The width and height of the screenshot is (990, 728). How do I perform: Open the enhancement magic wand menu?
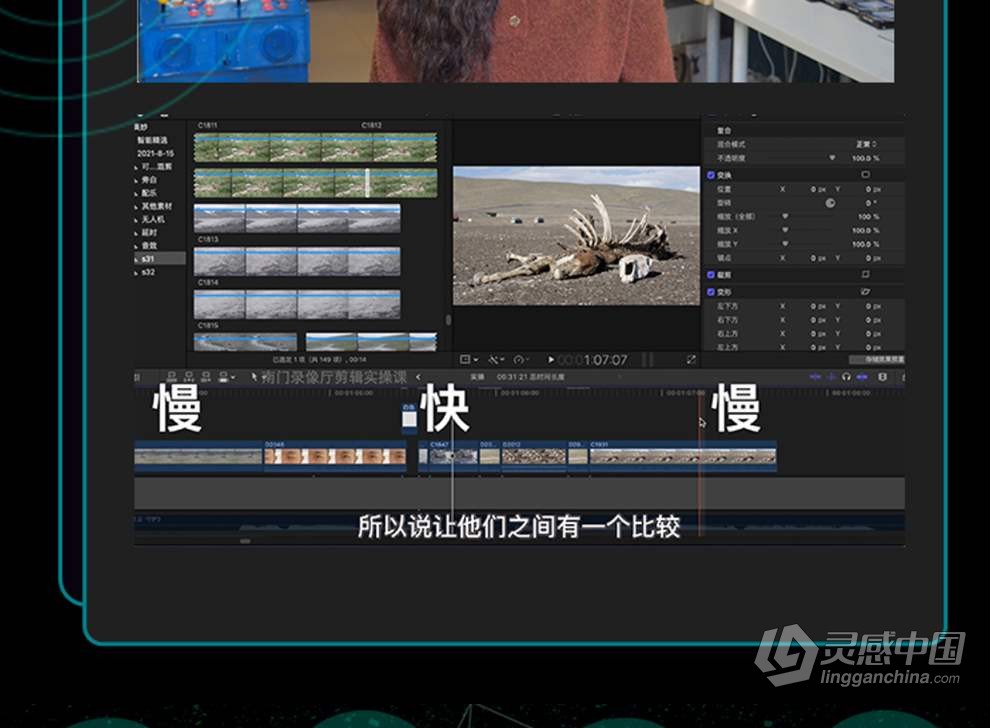click(496, 360)
